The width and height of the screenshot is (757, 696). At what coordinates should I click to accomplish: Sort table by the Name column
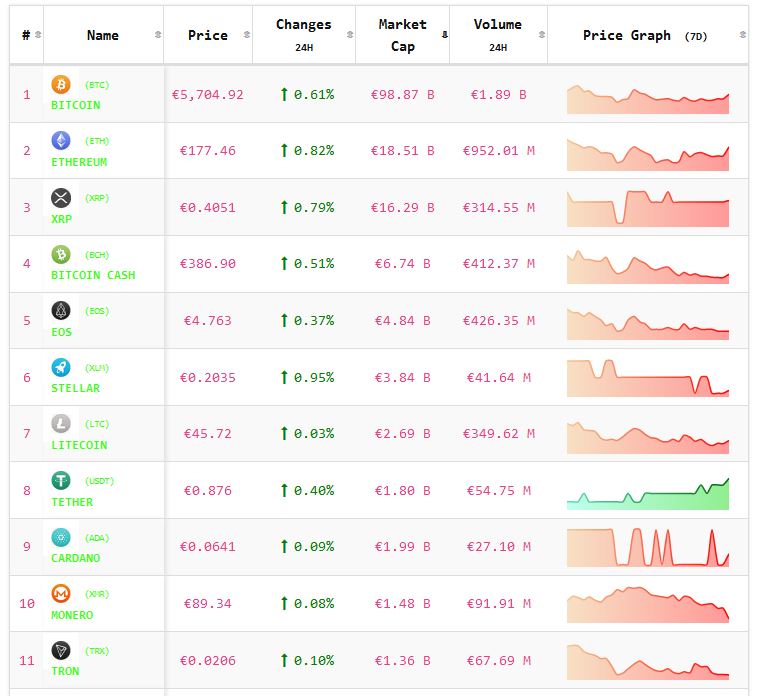point(158,35)
